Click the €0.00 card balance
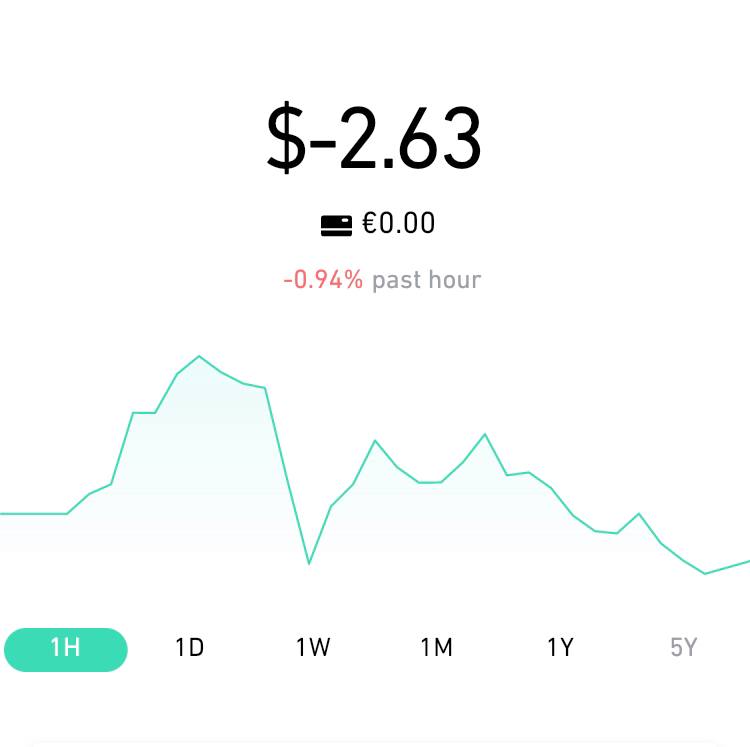 [x=399, y=223]
